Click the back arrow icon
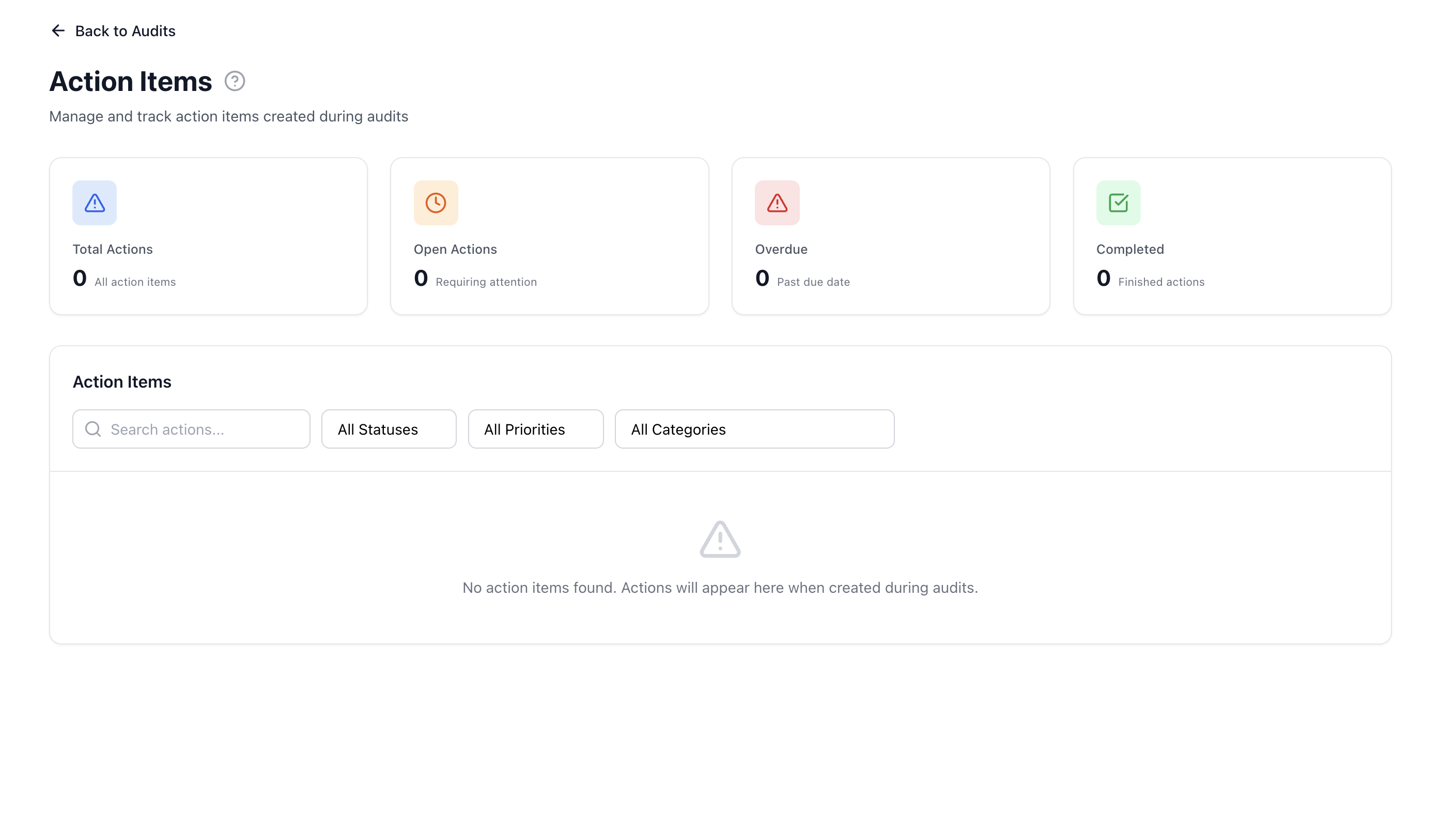The image size is (1456, 829). 57,30
